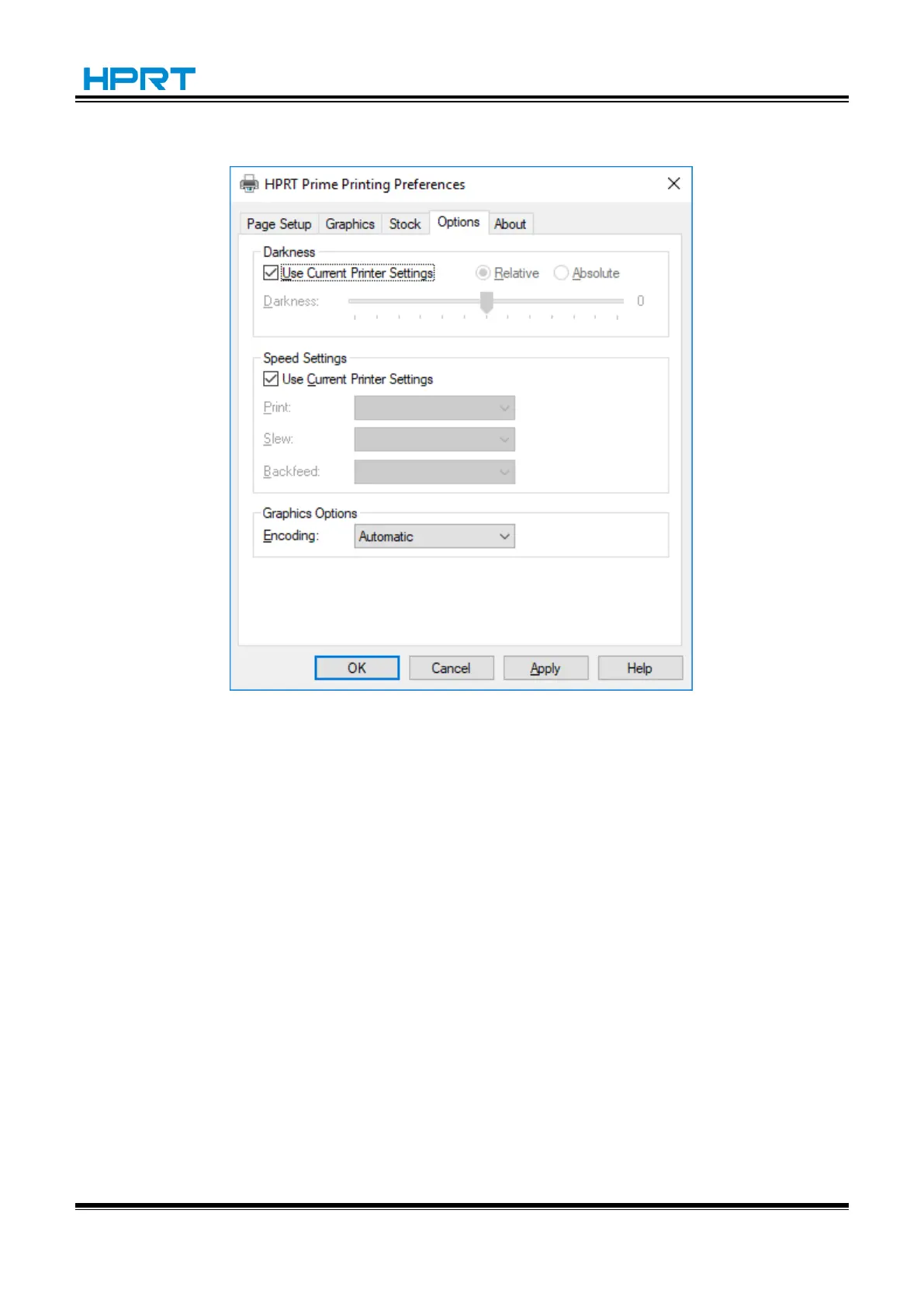The width and height of the screenshot is (924, 1307).
Task: Open the Graphics tab
Action: coord(350,224)
